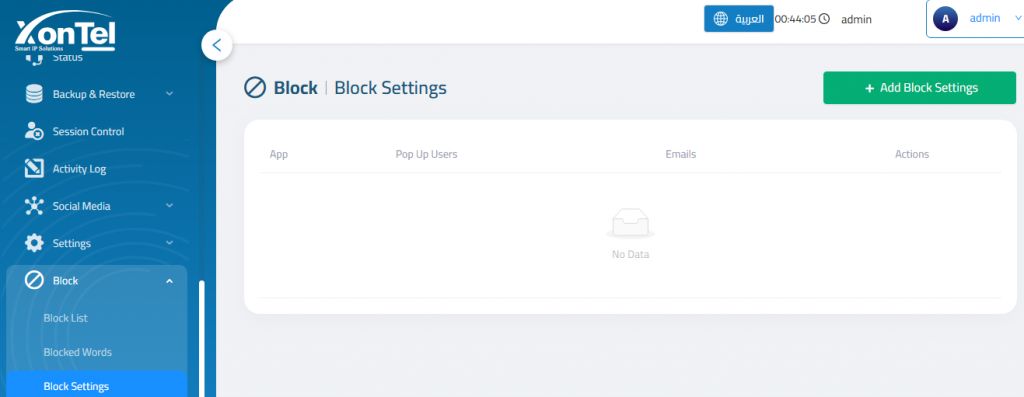This screenshot has height=397, width=1024.
Task: Click the Activity Log pencil icon
Action: (x=34, y=168)
